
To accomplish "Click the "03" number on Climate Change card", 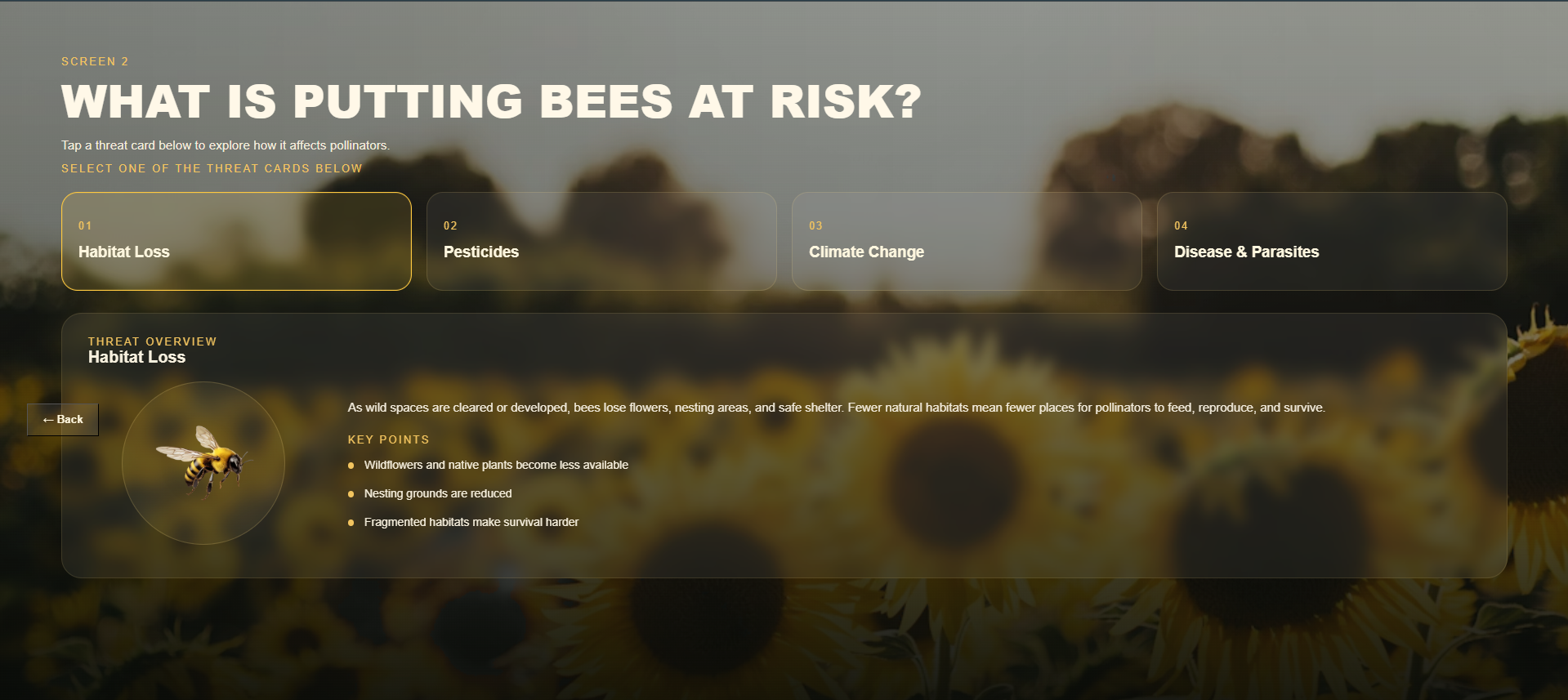I will tap(815, 225).
